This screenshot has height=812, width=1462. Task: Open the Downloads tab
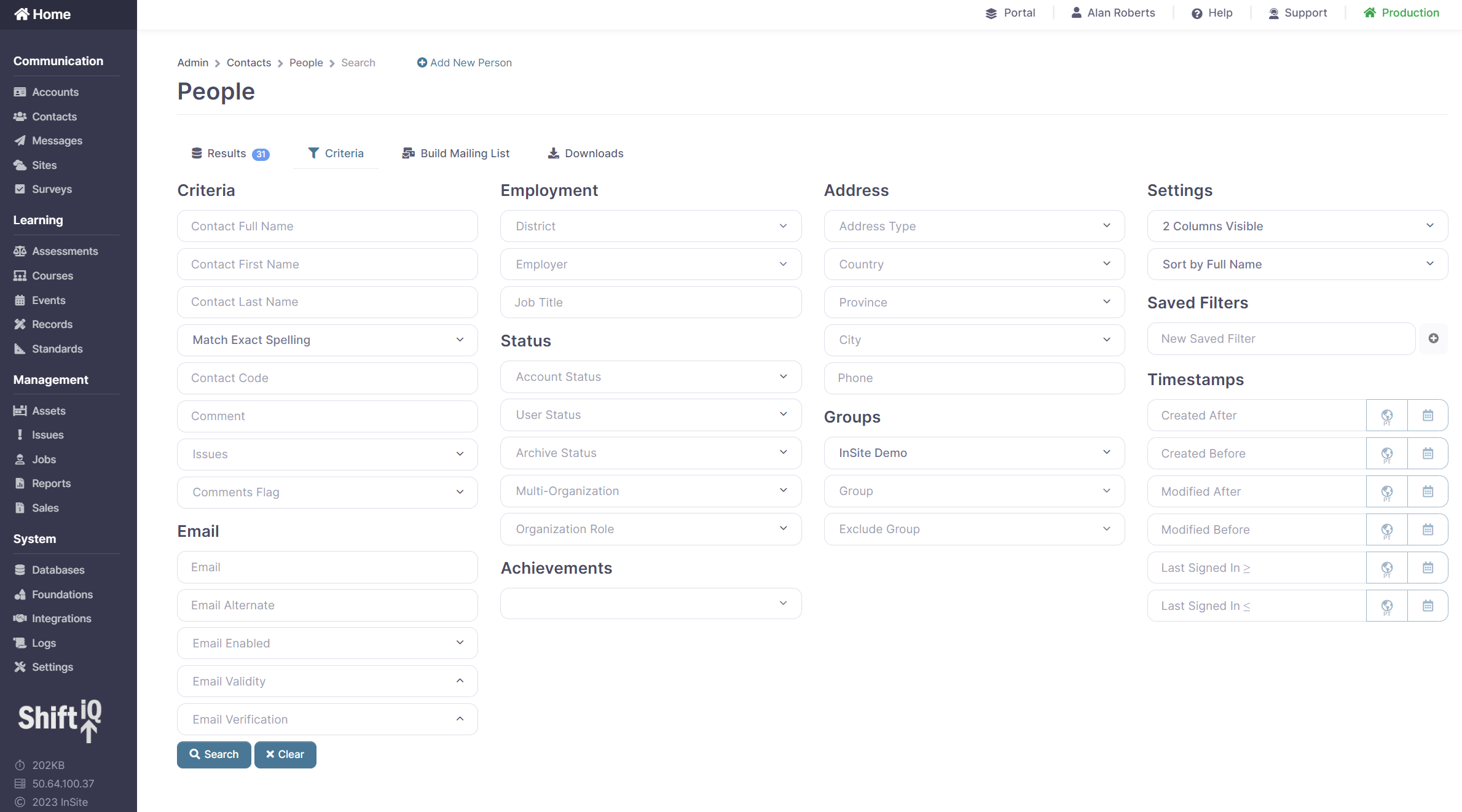coord(585,153)
